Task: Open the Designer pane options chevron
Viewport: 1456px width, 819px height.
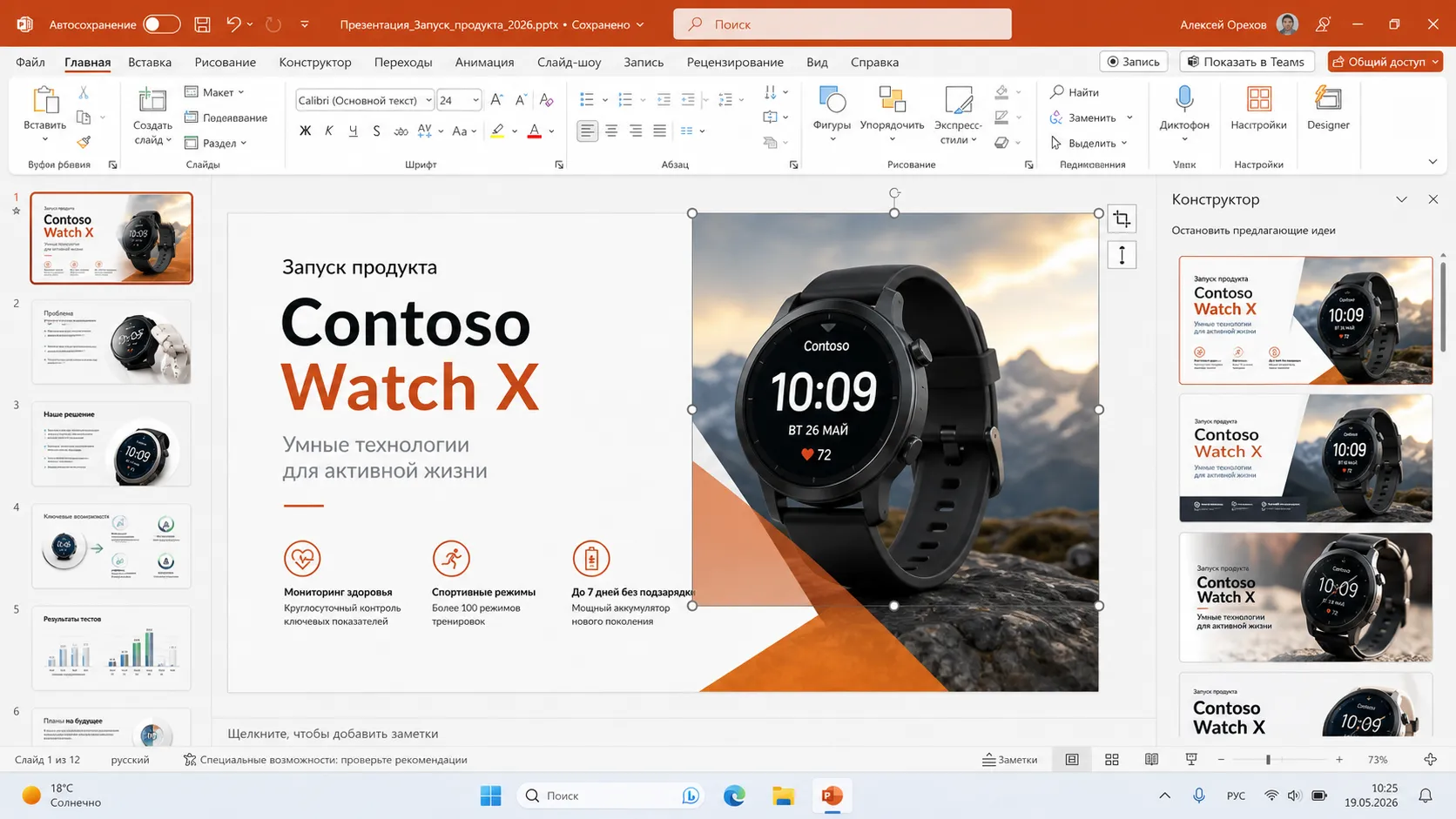Action: tap(1401, 199)
